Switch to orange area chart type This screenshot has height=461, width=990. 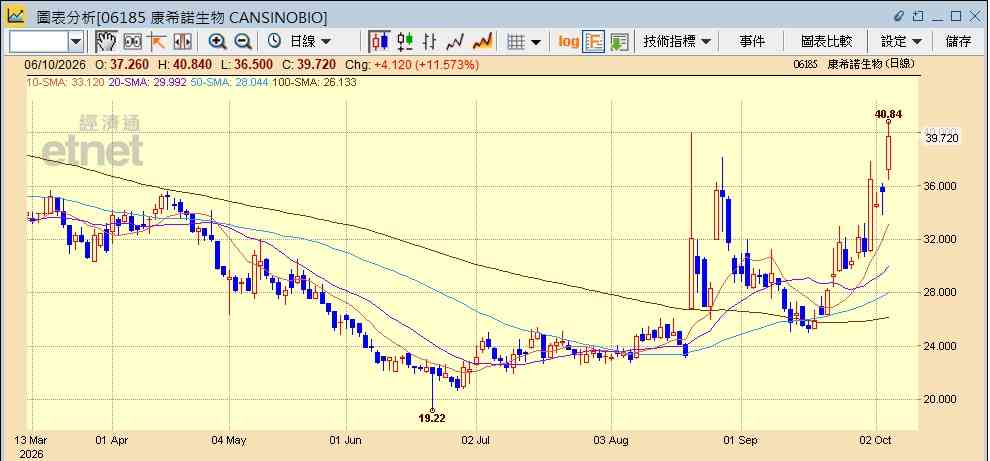(482, 42)
